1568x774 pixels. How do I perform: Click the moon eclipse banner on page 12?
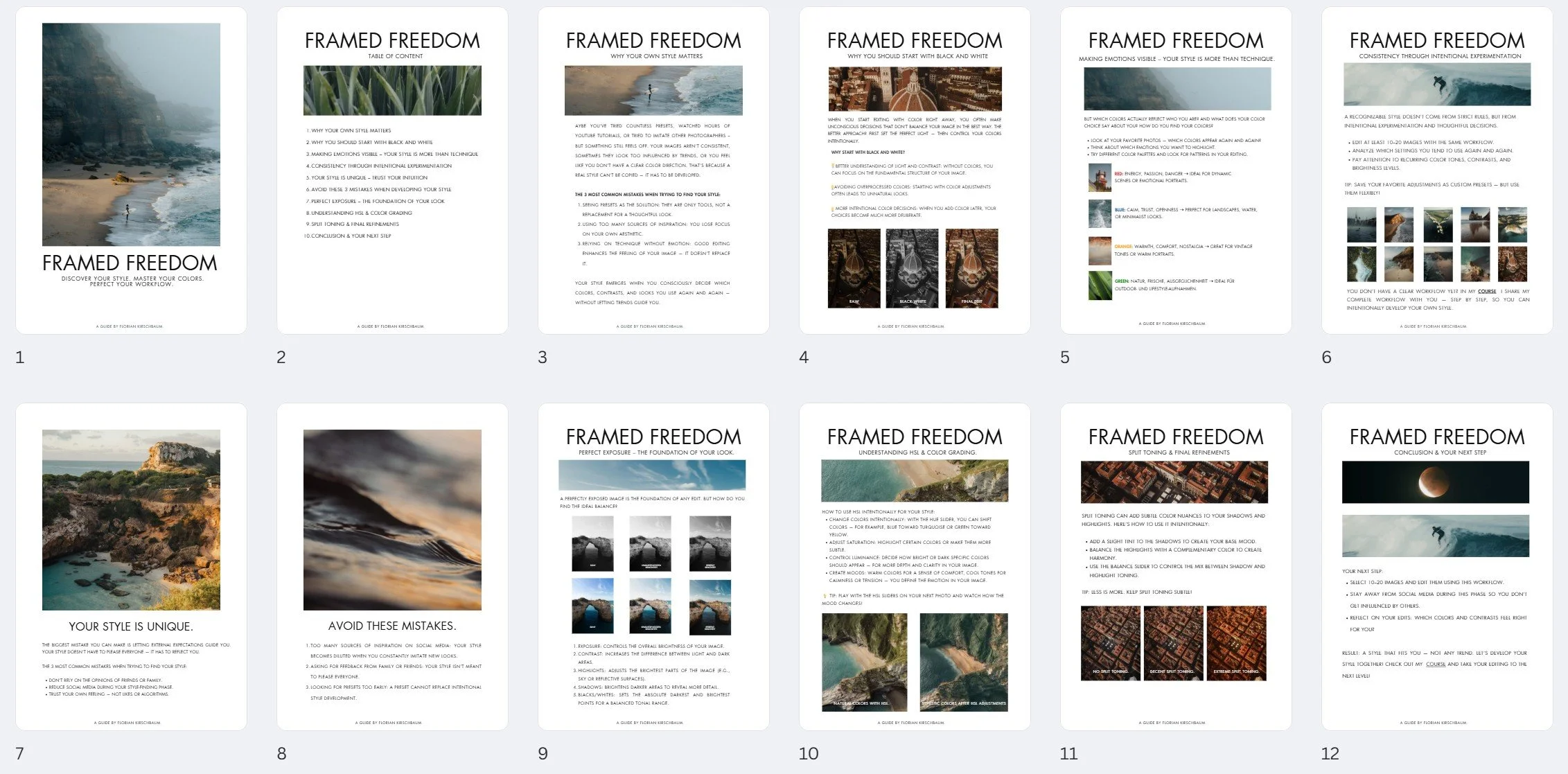[x=1435, y=482]
